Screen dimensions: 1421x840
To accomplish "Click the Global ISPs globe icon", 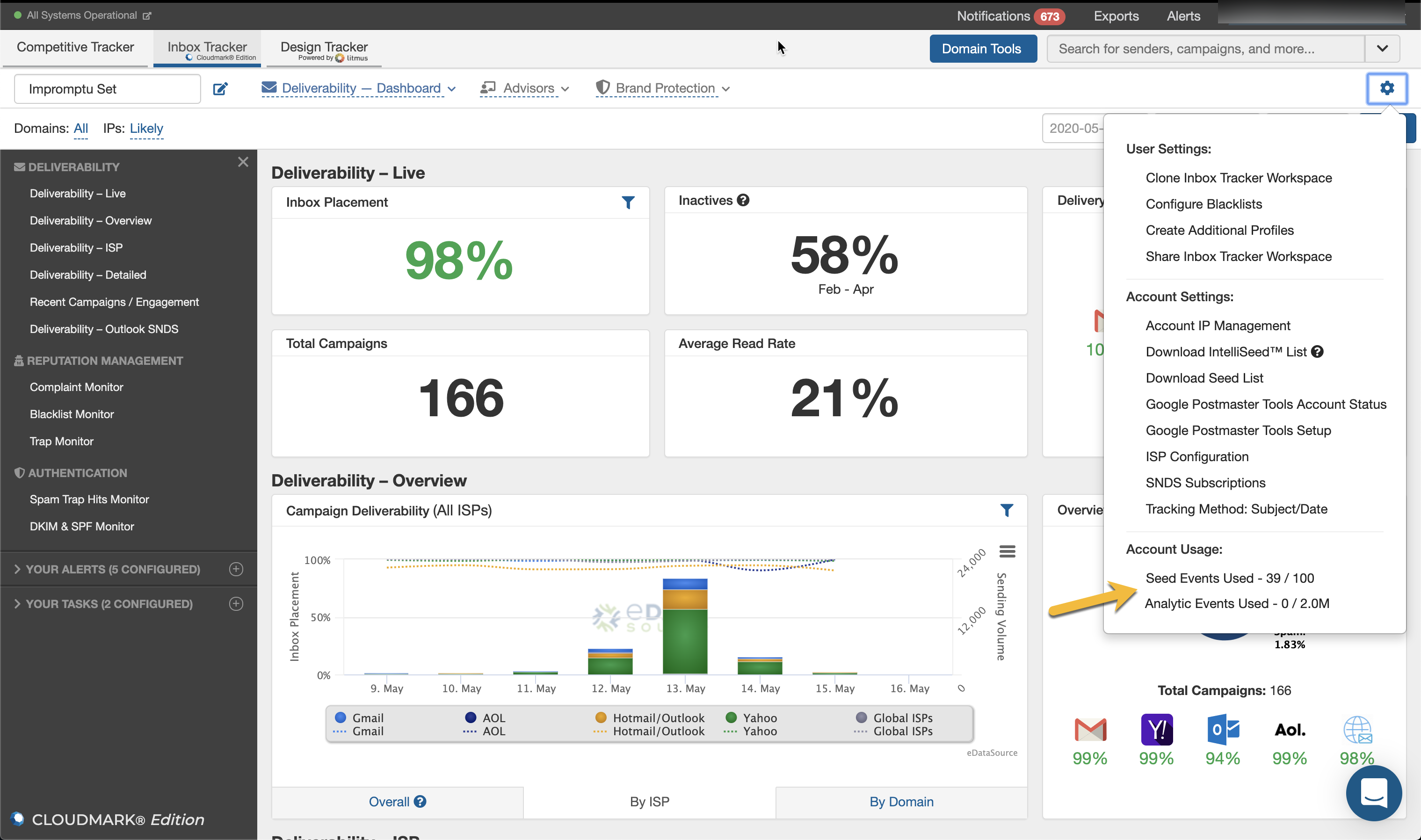I will point(1357,730).
